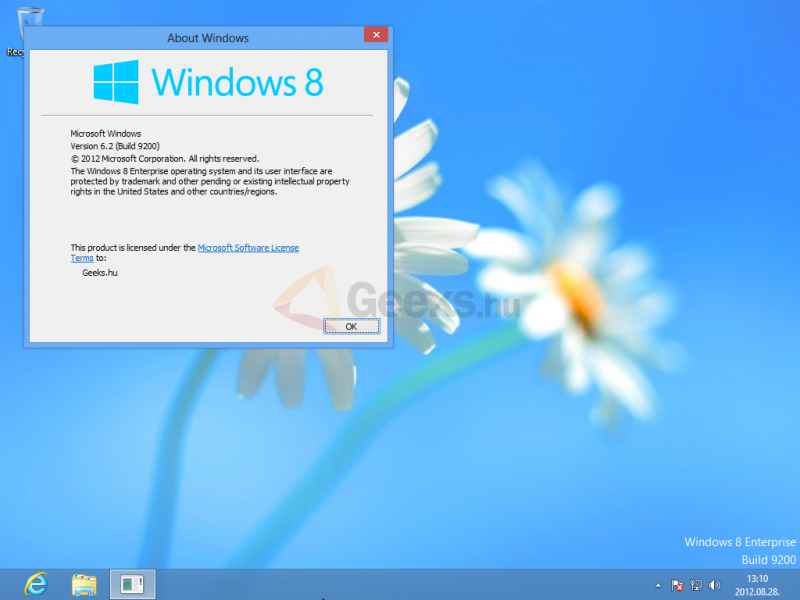
Task: Close the About Windows dialog
Action: [x=376, y=35]
